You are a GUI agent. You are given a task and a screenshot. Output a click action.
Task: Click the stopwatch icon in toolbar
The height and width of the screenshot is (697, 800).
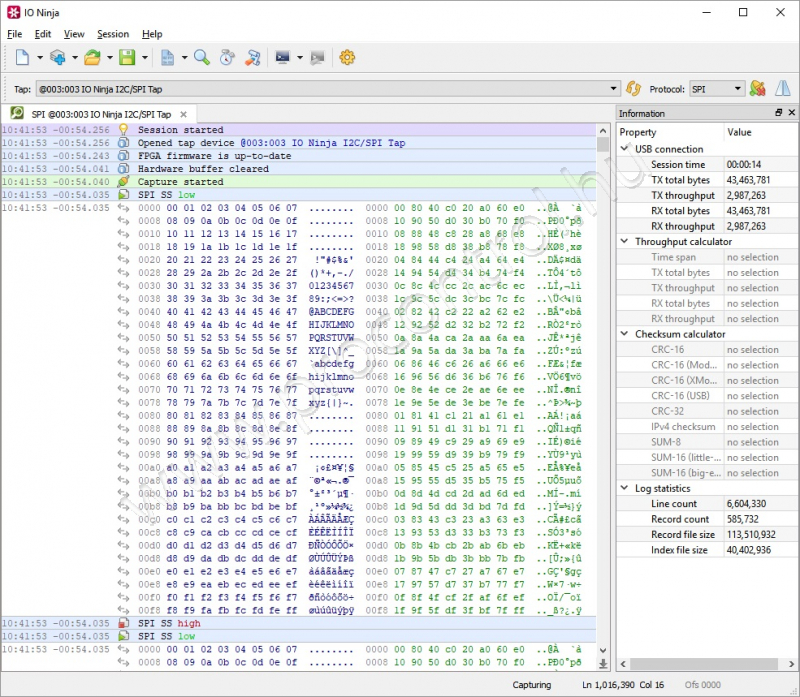[x=227, y=57]
